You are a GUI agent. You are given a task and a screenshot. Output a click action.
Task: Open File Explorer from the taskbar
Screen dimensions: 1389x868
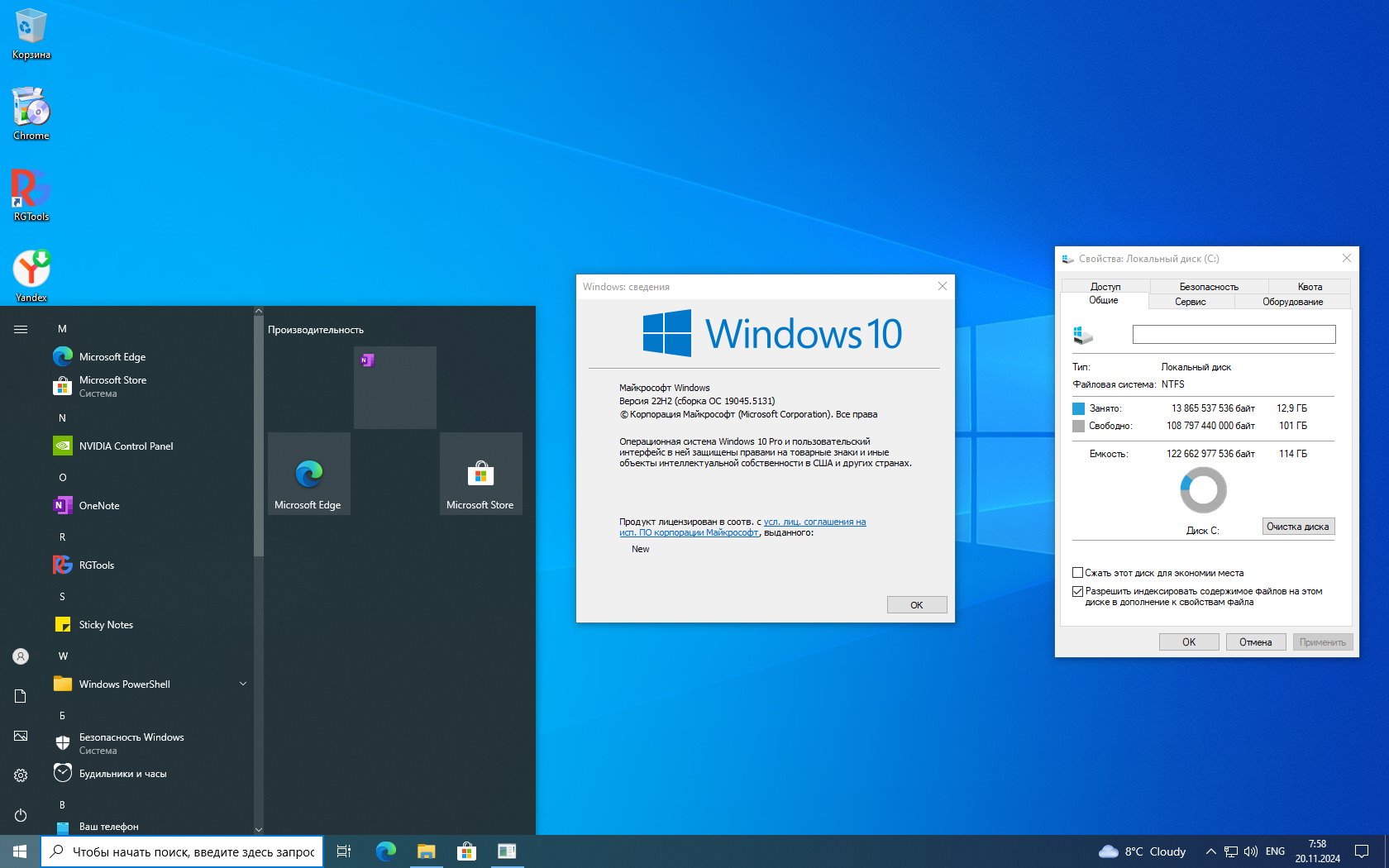pyautogui.click(x=426, y=851)
